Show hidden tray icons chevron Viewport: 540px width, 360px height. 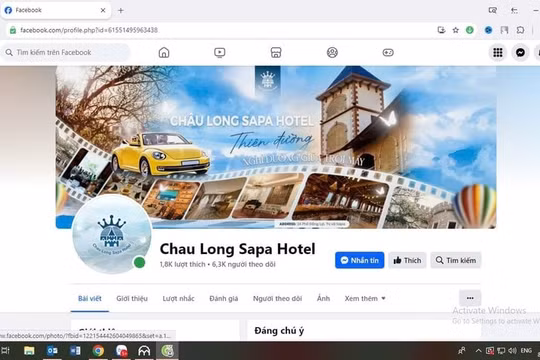point(478,351)
